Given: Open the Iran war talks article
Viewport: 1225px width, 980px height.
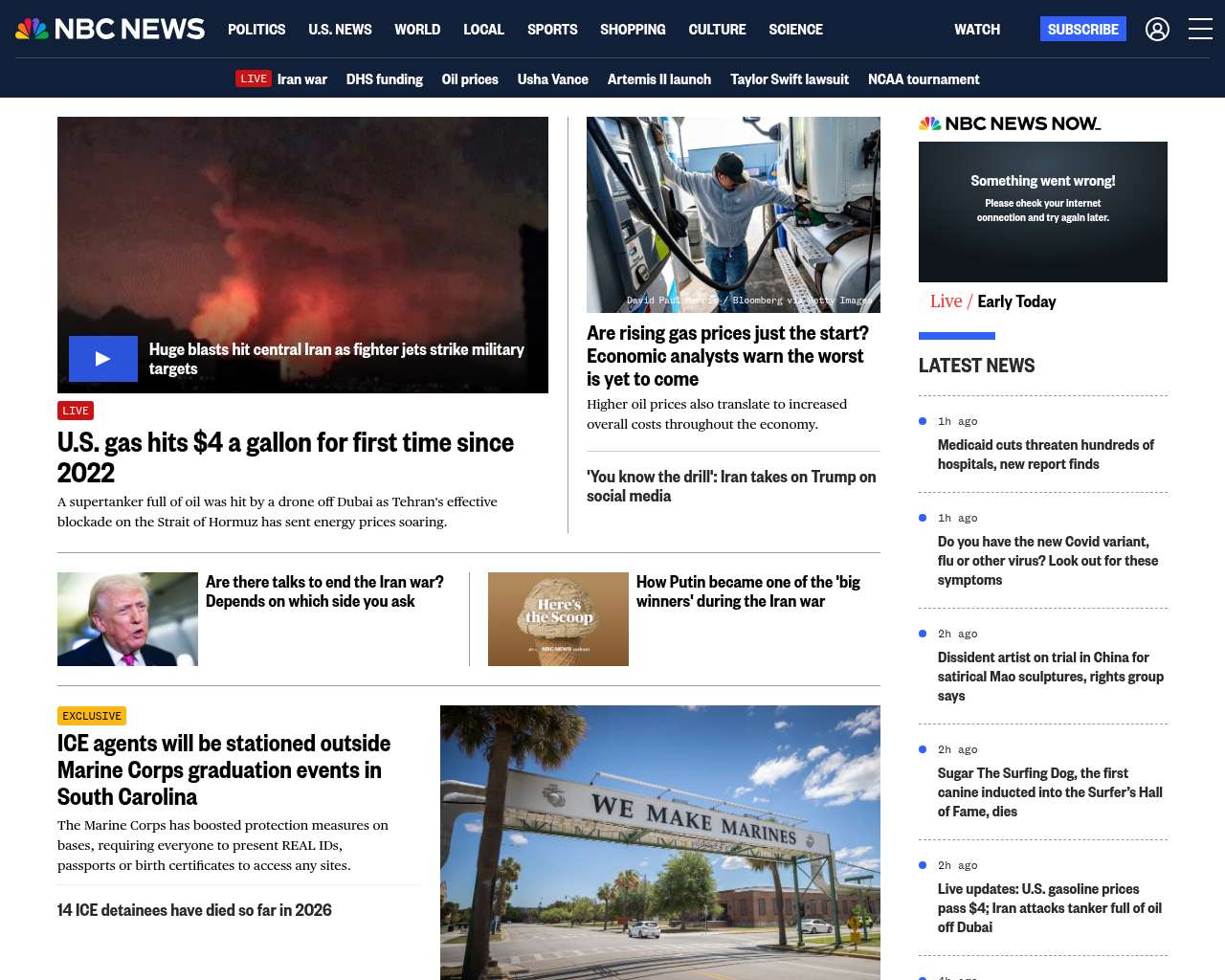Looking at the screenshot, I should [324, 591].
